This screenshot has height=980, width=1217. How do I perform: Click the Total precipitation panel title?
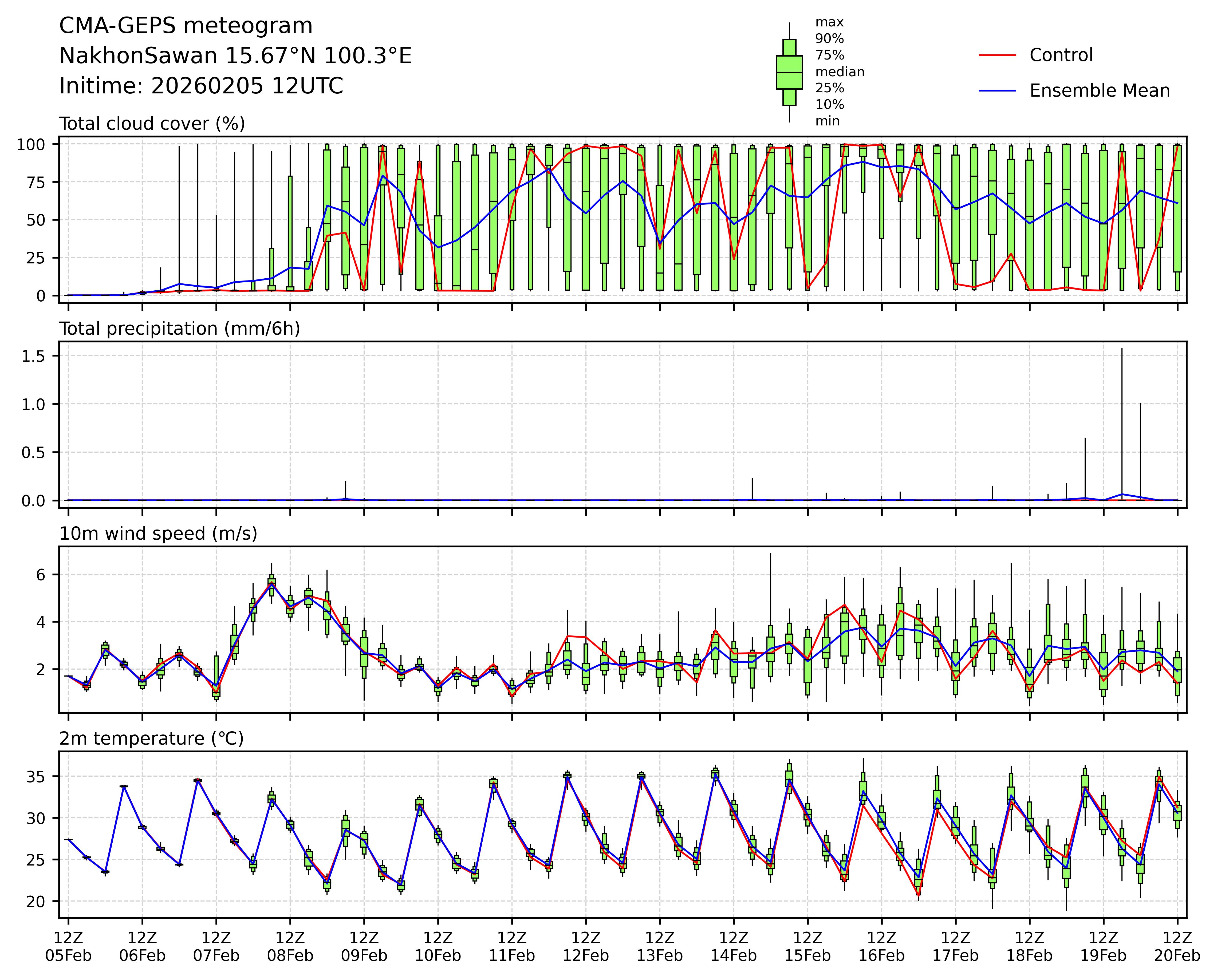180,329
